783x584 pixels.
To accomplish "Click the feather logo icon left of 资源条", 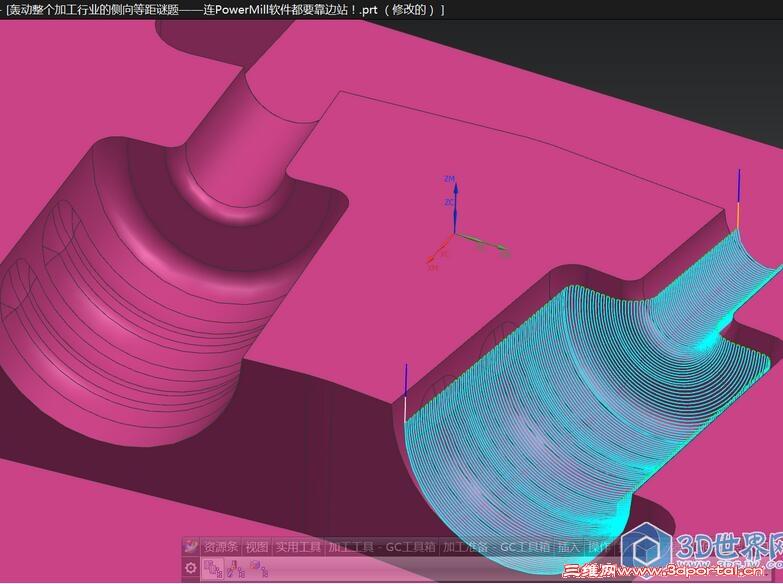I will [x=190, y=546].
